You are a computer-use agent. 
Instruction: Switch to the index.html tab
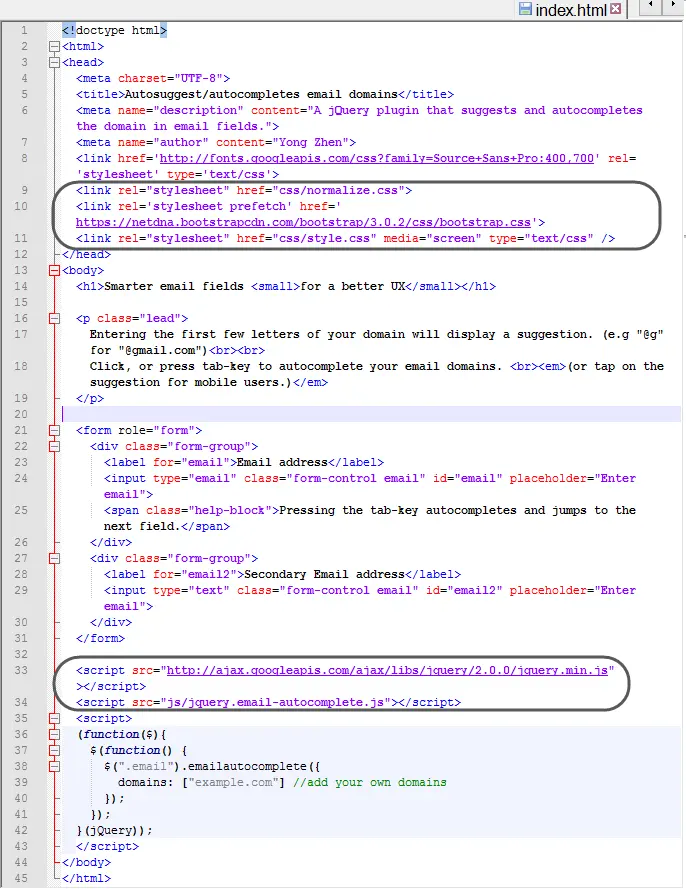(570, 10)
